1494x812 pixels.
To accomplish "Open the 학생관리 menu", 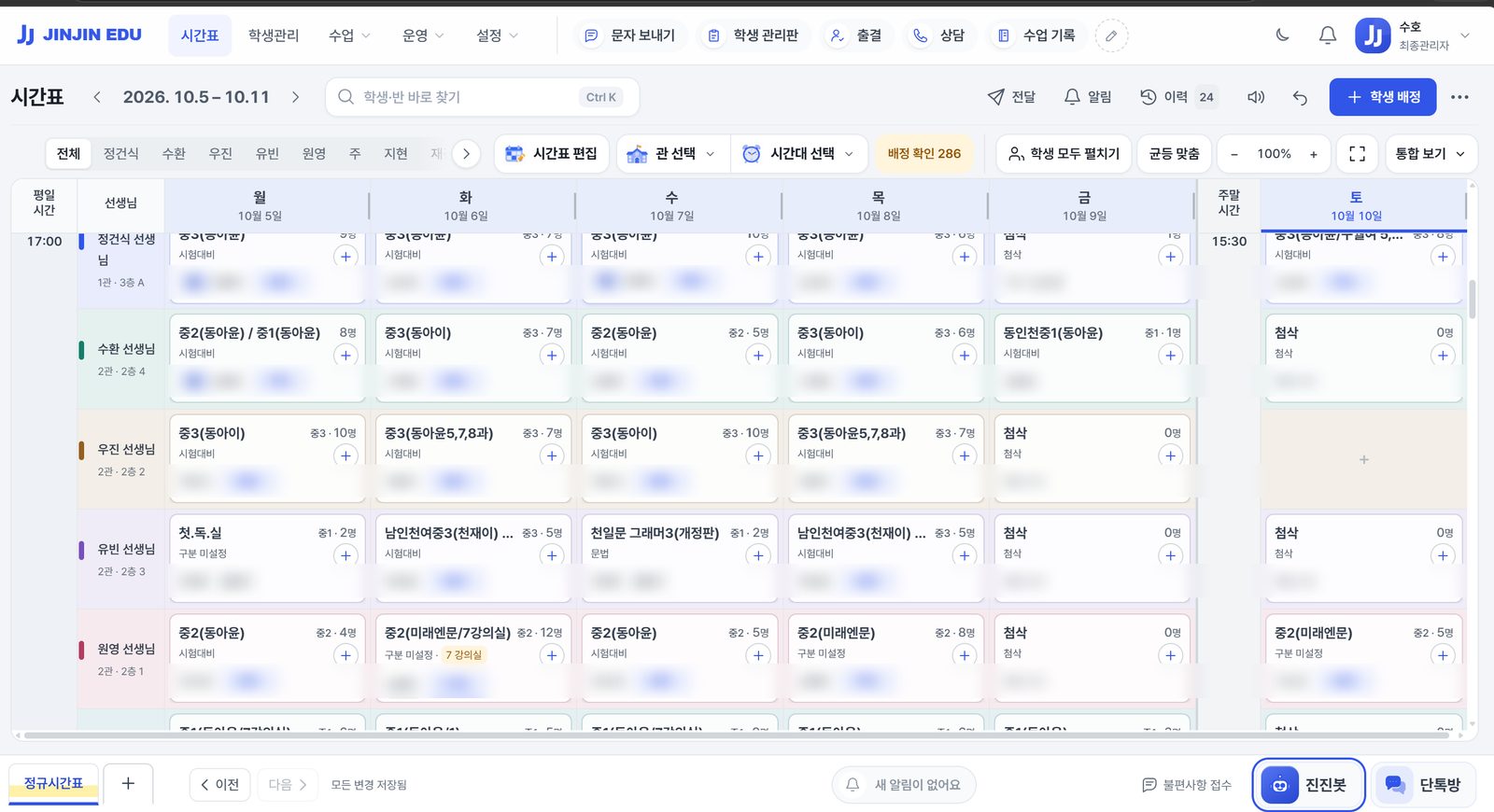I will point(274,35).
